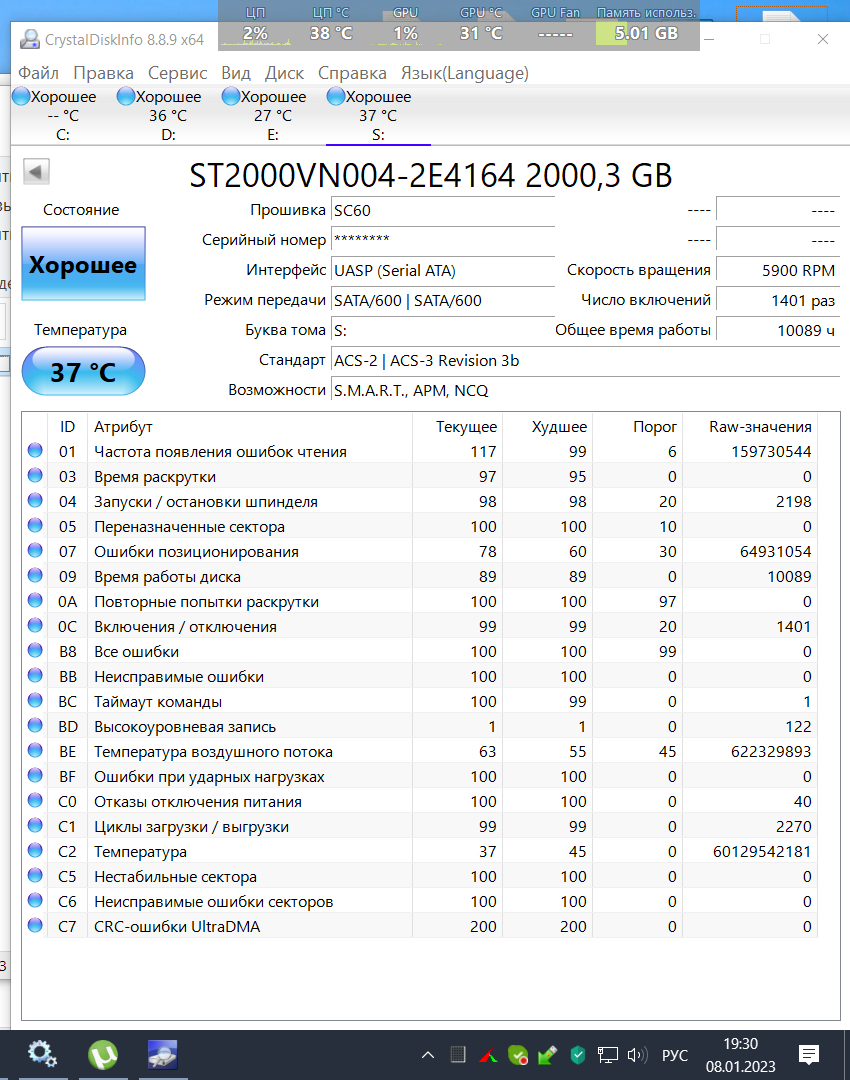Open CrystalDiskInfo taskbar icon
Viewport: 850px width, 1080px height.
163,1055
